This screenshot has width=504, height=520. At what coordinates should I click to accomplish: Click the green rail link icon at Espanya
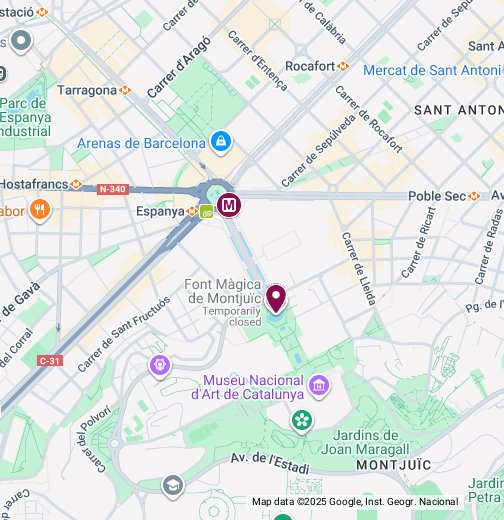click(x=206, y=211)
